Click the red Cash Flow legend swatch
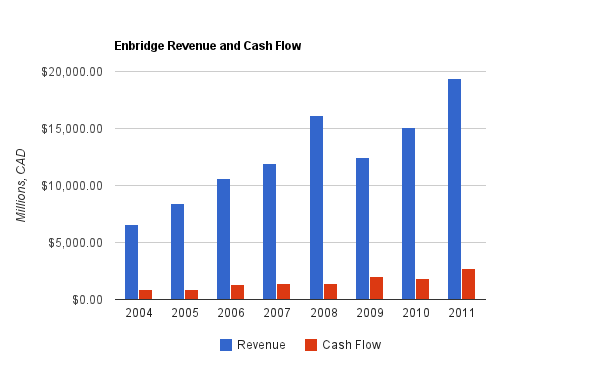 (x=311, y=345)
